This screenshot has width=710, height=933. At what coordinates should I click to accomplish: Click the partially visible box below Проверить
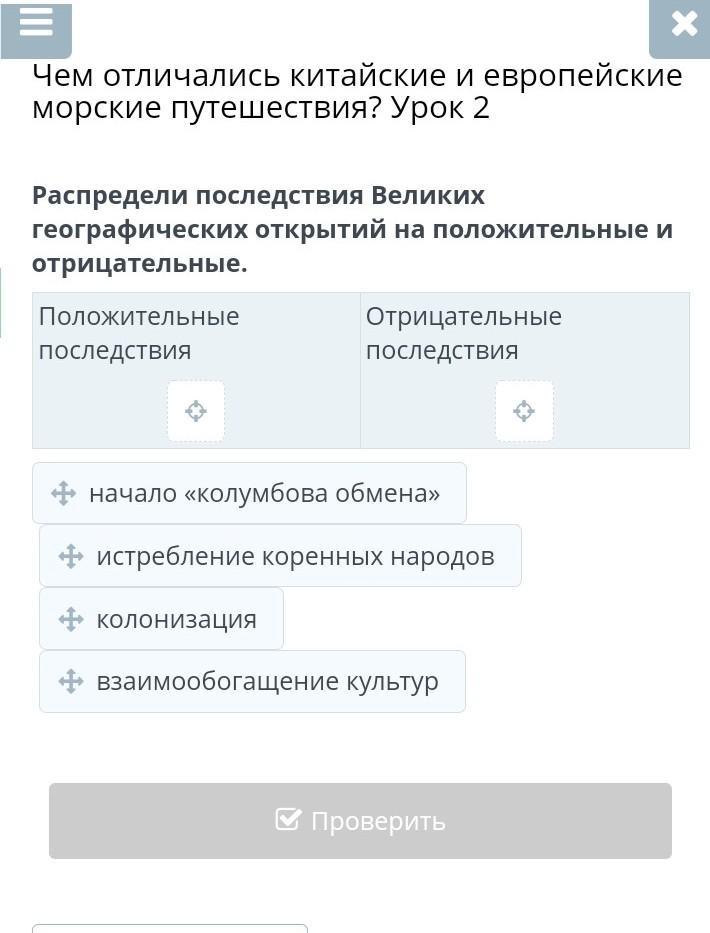coord(170,928)
